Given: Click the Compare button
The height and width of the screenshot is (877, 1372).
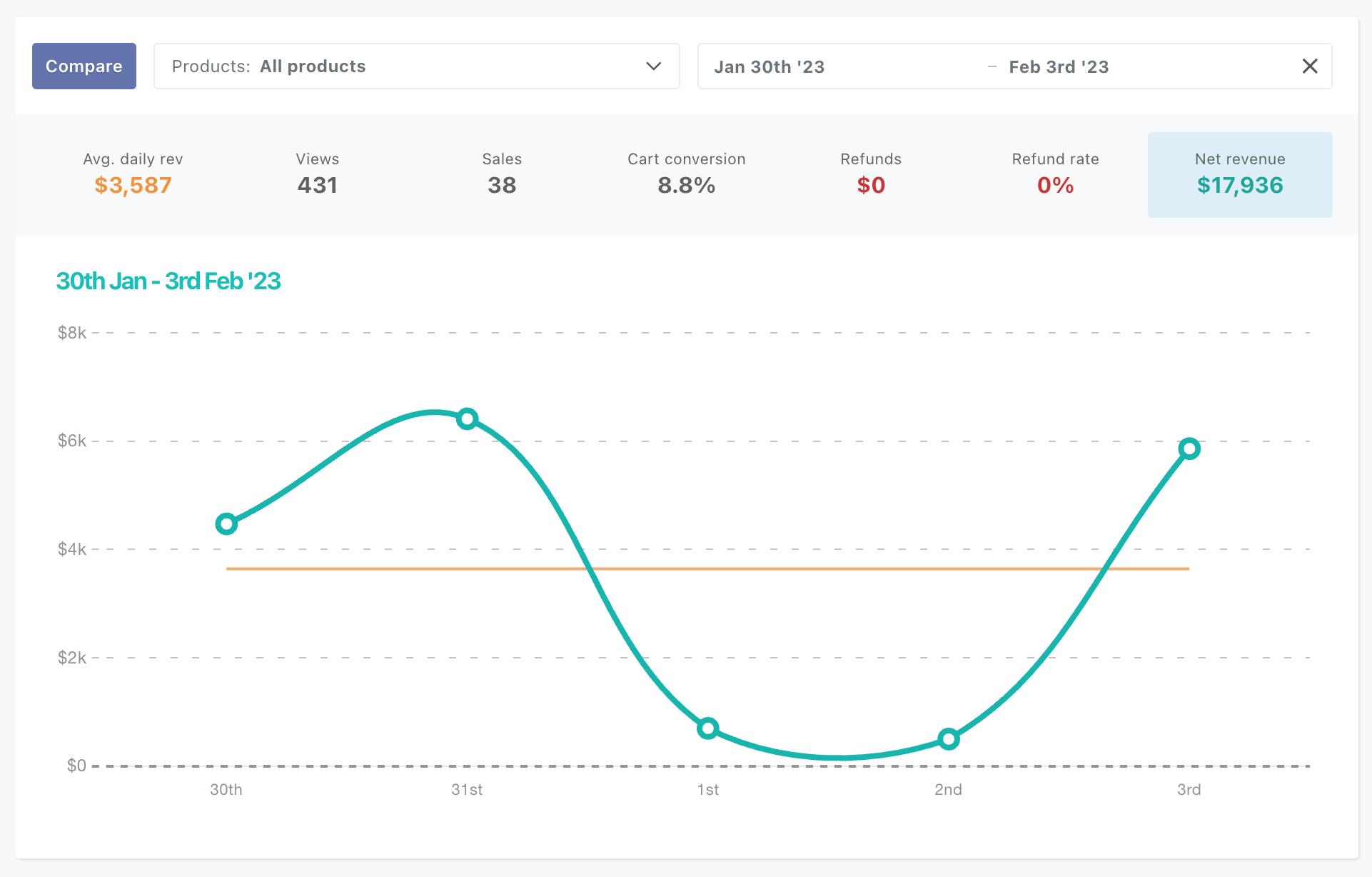Looking at the screenshot, I should [84, 66].
